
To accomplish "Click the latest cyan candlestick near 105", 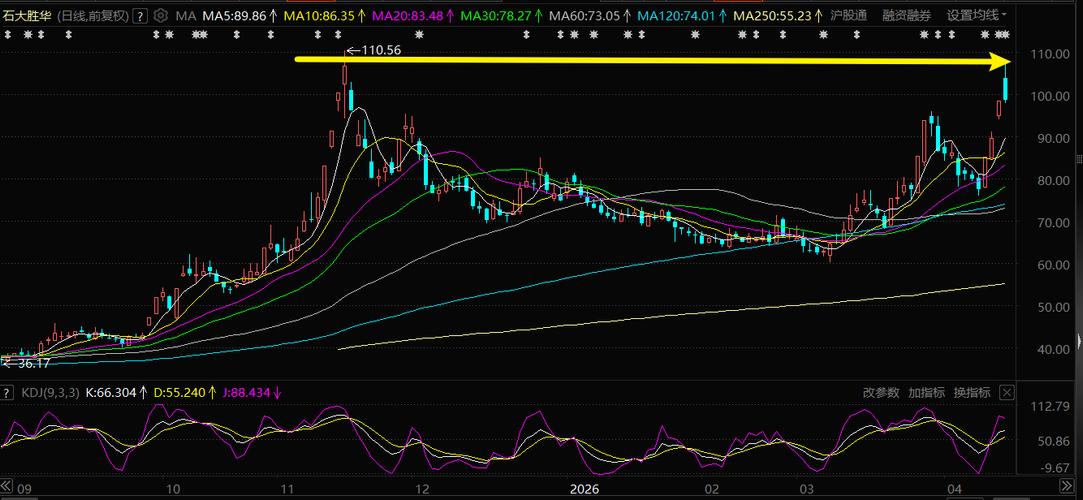I will (x=1006, y=88).
